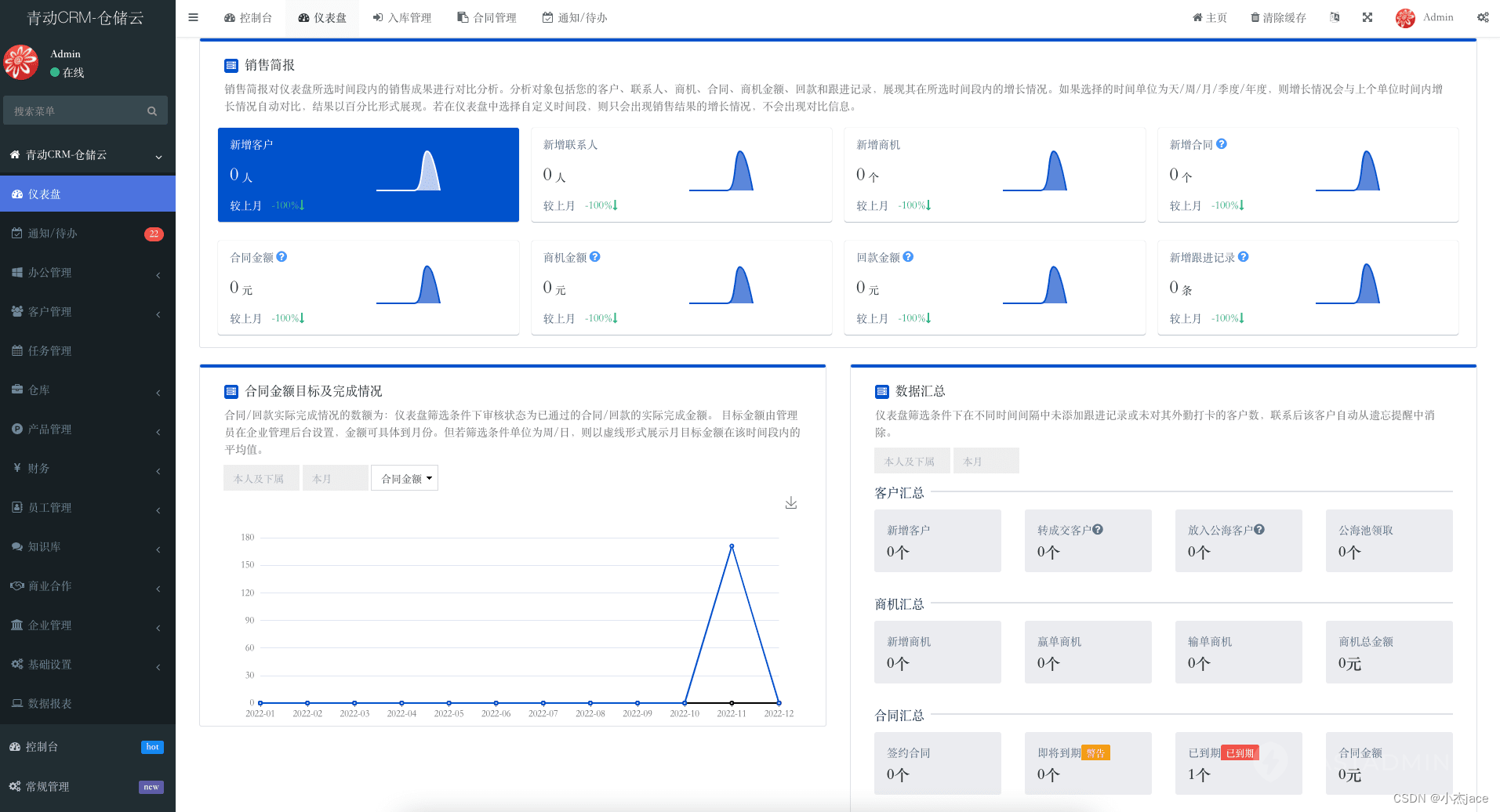
Task: Toggle fullscreen with the expand icon
Action: (x=1367, y=17)
